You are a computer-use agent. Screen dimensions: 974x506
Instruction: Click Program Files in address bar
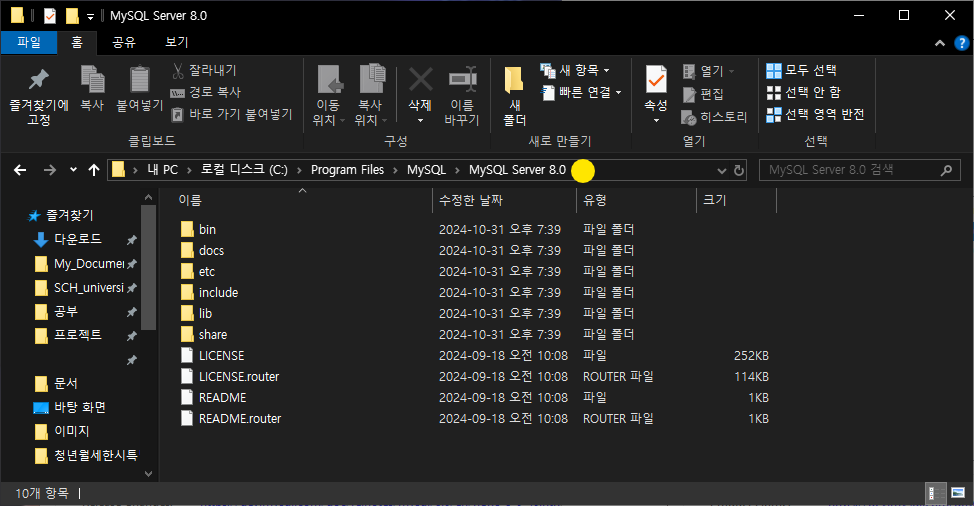(347, 170)
